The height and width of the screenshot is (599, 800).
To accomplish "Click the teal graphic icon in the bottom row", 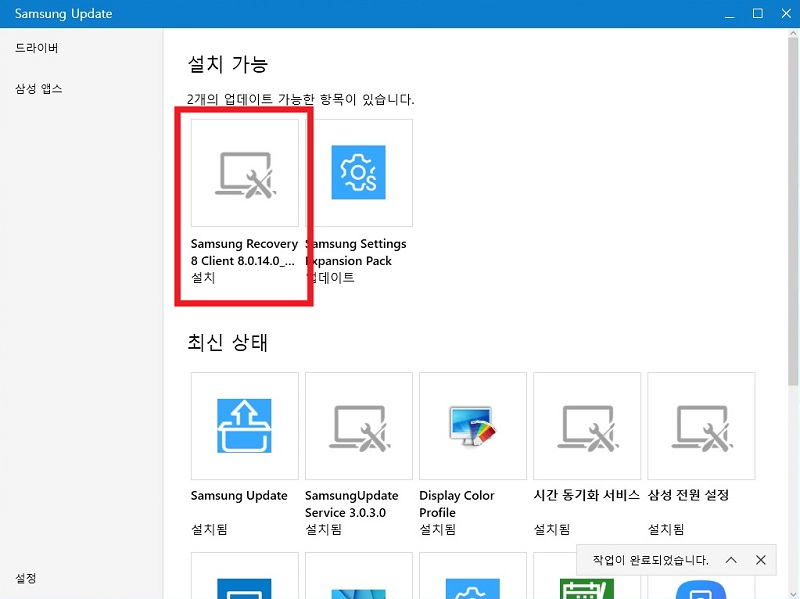I will point(359,593).
